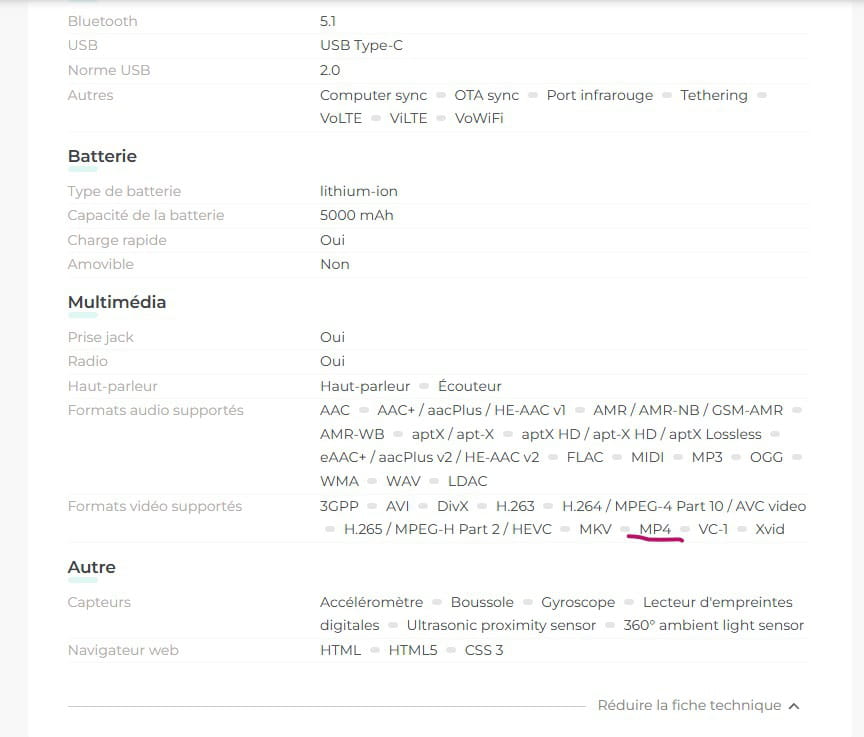The image size is (864, 737).
Task: Click the 'WAV' audio format
Action: (403, 481)
